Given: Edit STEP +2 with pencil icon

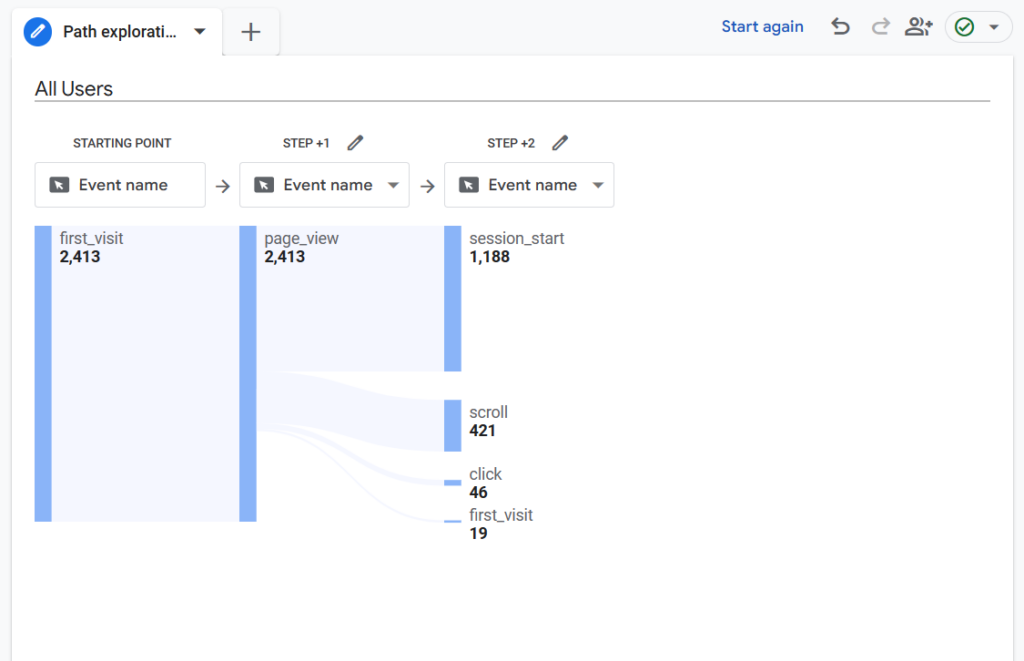Looking at the screenshot, I should tap(560, 143).
